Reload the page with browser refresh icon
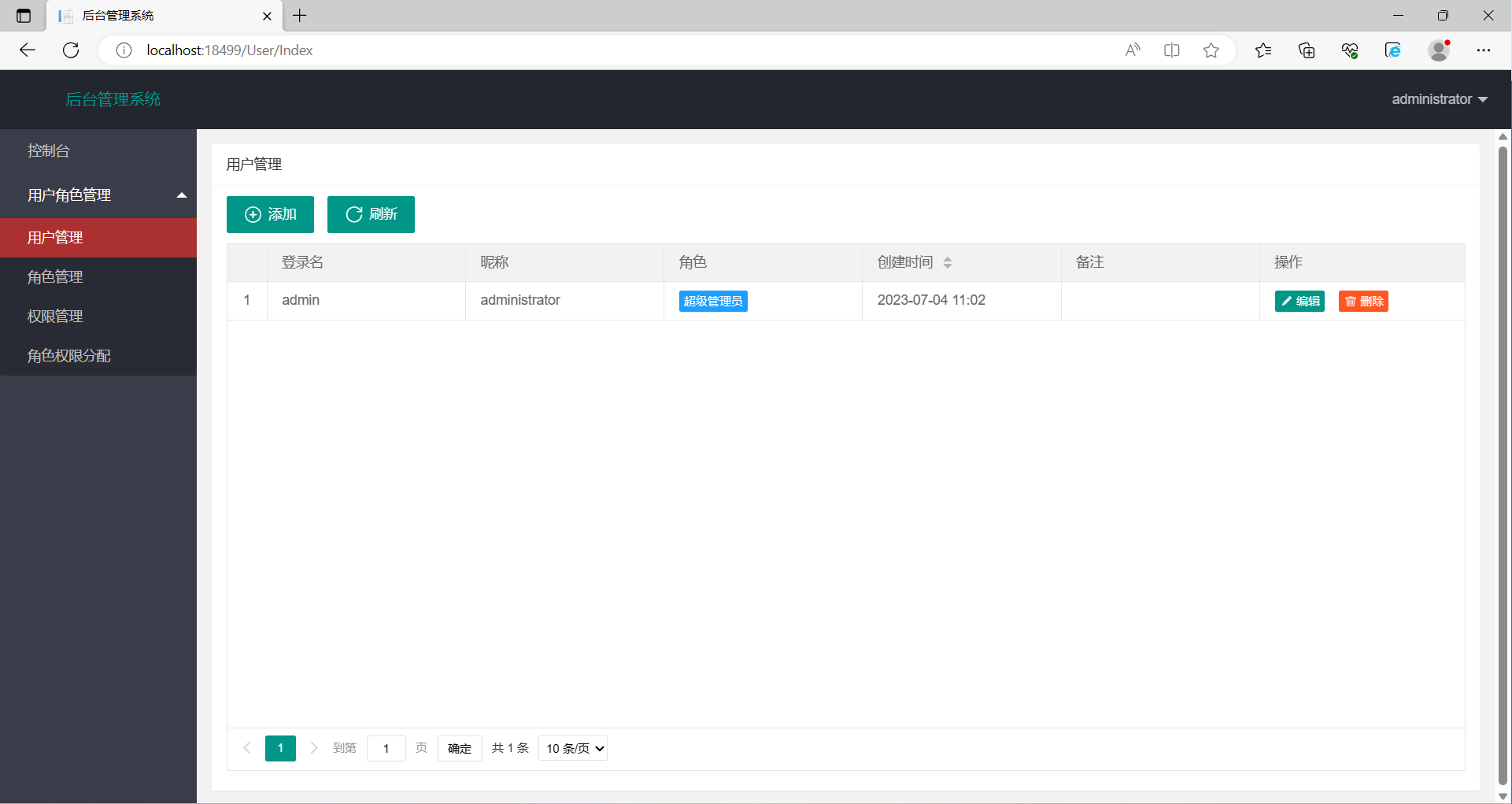Image resolution: width=1512 pixels, height=804 pixels. (x=71, y=50)
